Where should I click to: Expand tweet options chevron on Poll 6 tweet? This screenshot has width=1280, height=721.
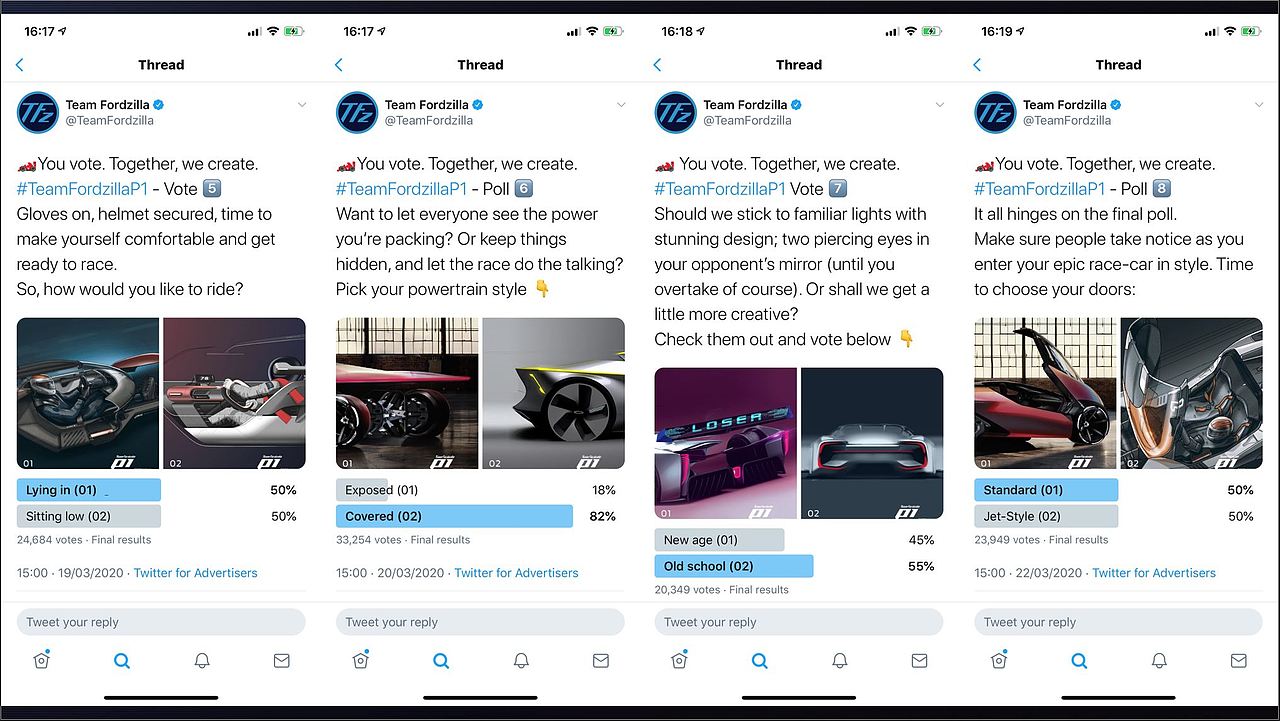[x=621, y=105]
